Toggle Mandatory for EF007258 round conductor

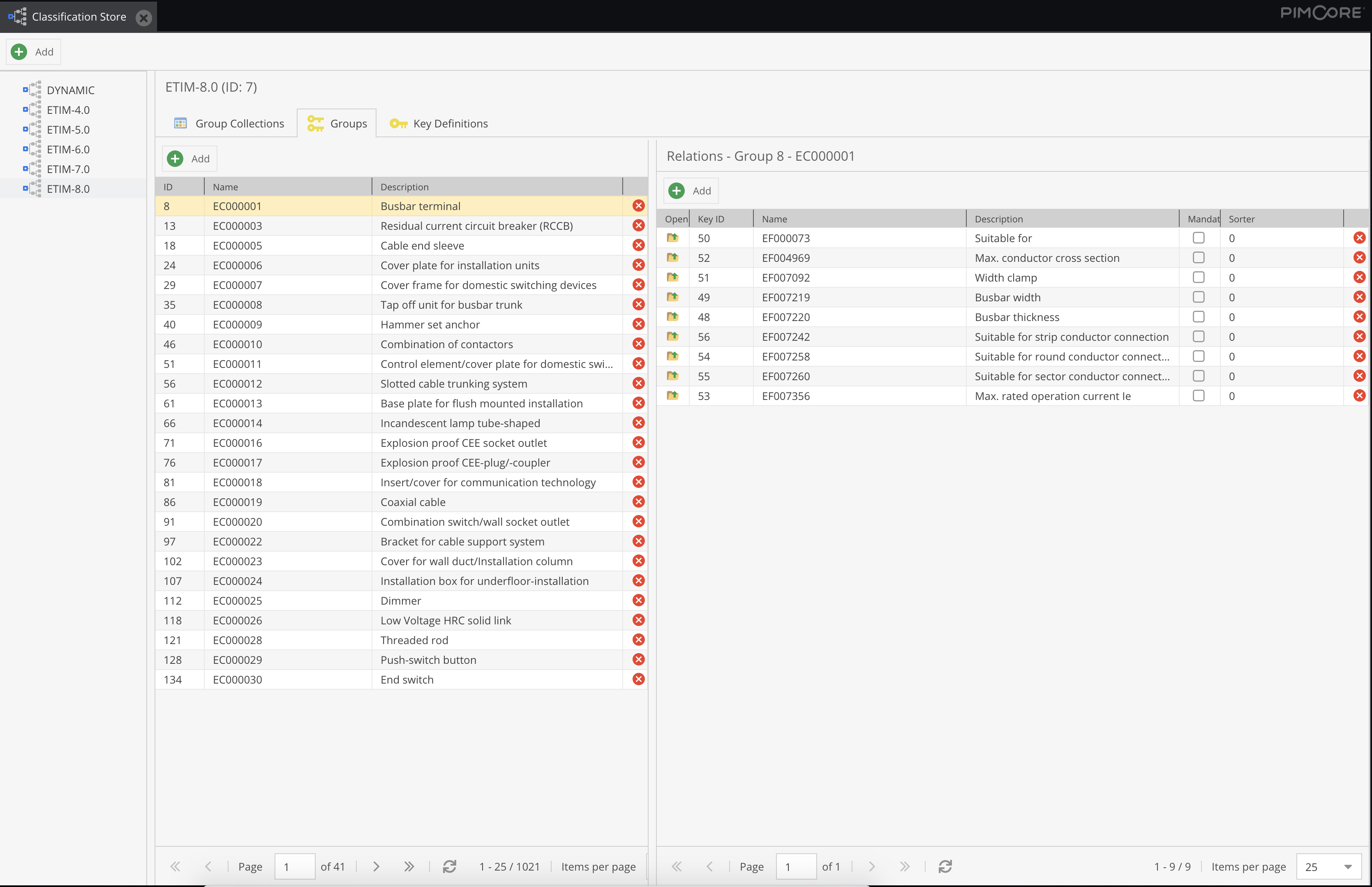click(x=1199, y=356)
